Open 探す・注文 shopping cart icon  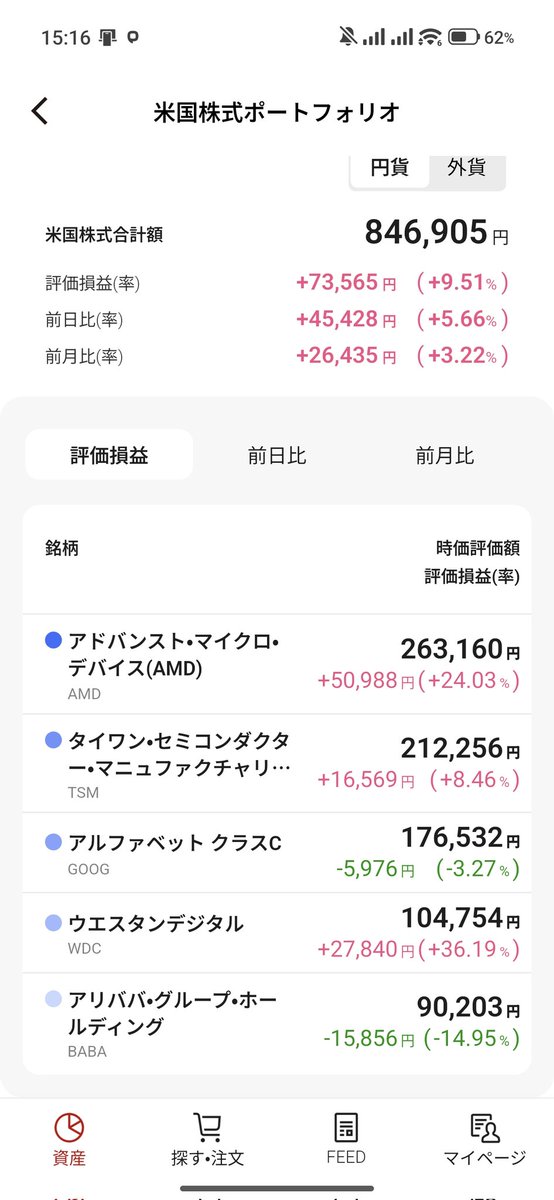[207, 1127]
